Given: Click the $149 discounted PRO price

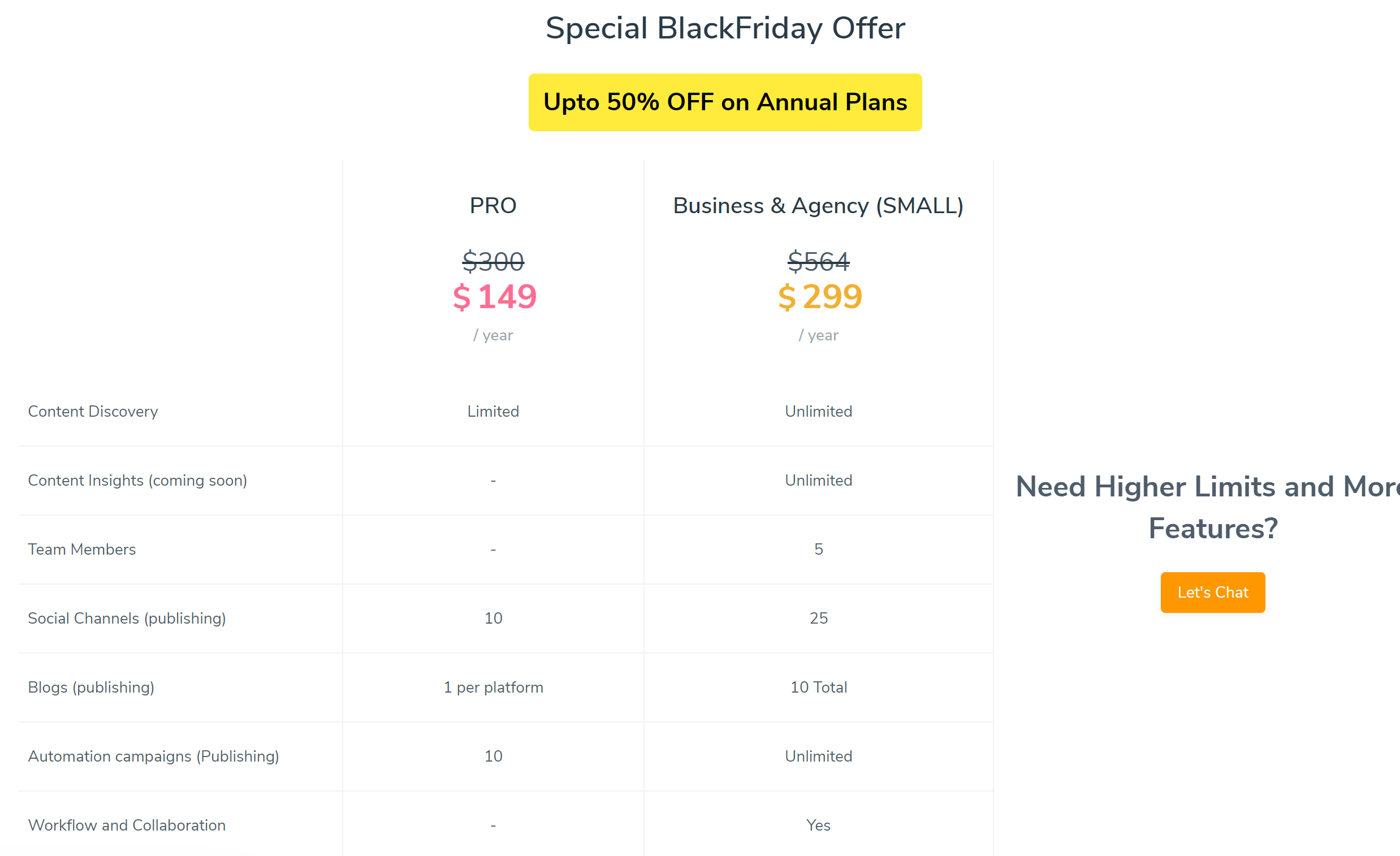Looking at the screenshot, I should [492, 296].
